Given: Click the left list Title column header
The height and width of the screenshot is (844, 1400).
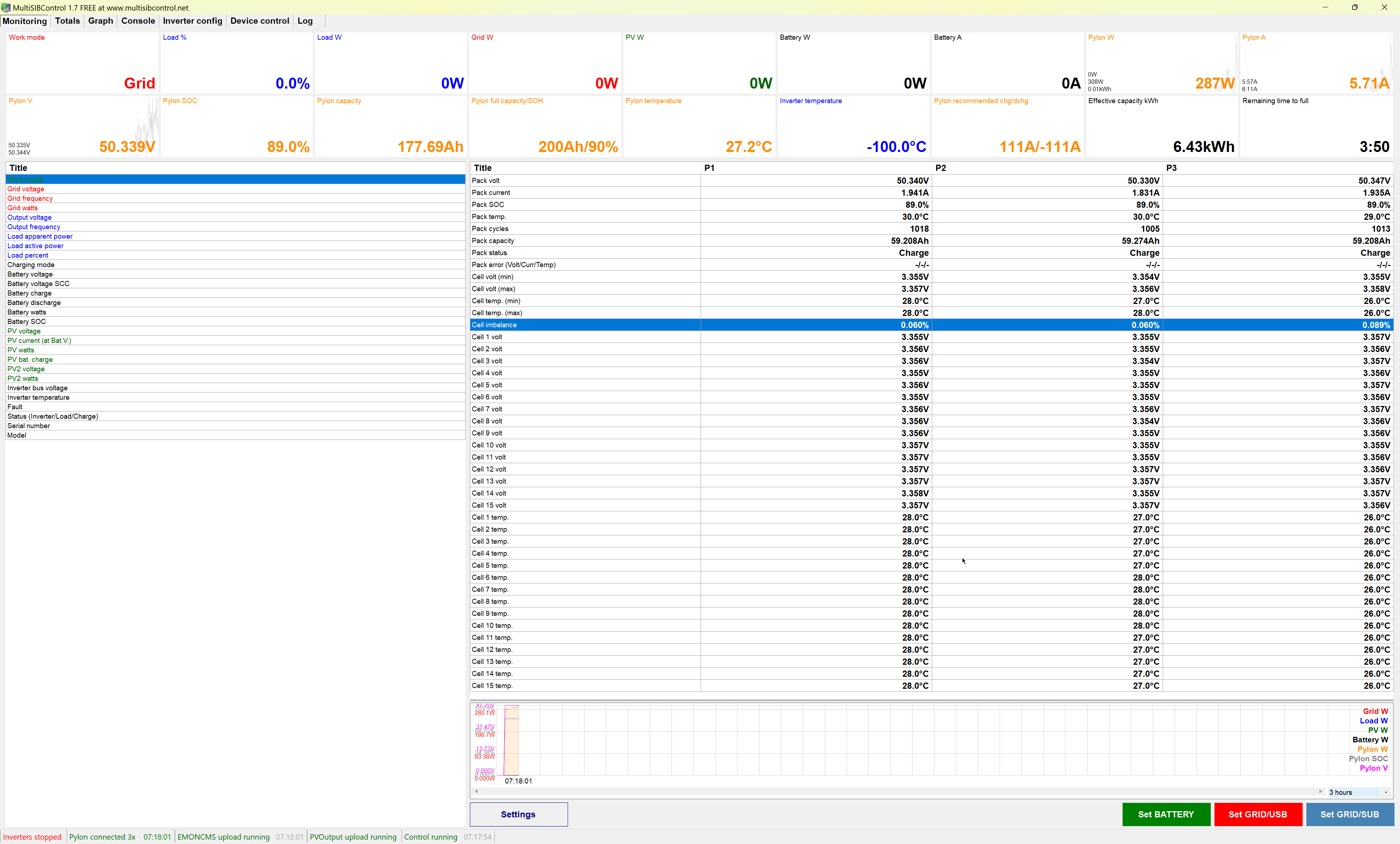Looking at the screenshot, I should tap(235, 168).
